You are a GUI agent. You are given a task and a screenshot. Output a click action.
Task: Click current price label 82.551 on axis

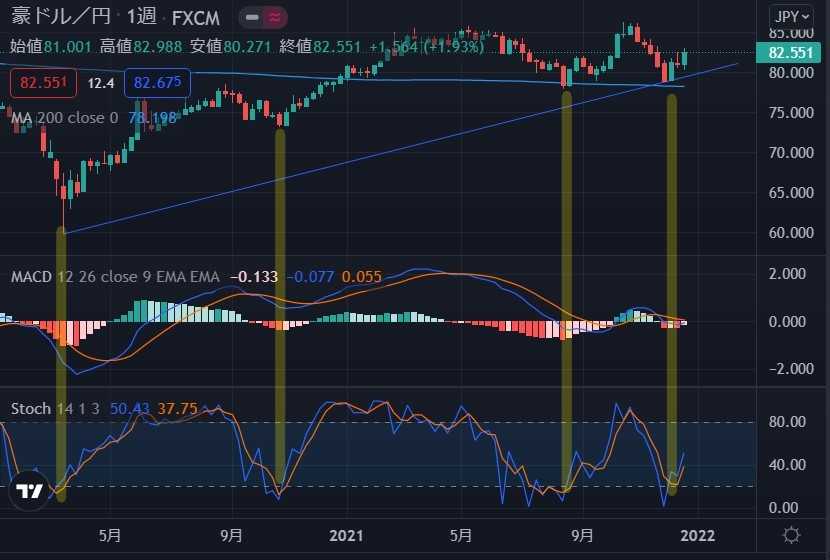click(x=790, y=52)
